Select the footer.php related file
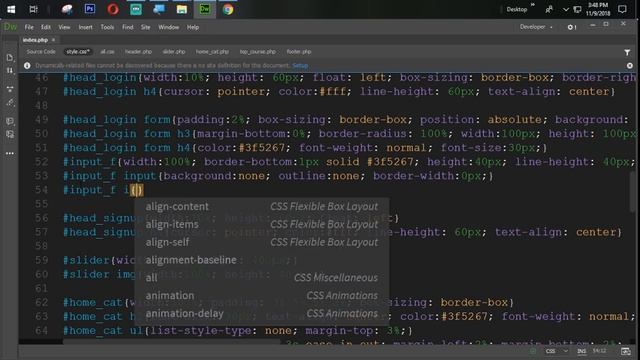The image size is (640, 360). coord(299,52)
